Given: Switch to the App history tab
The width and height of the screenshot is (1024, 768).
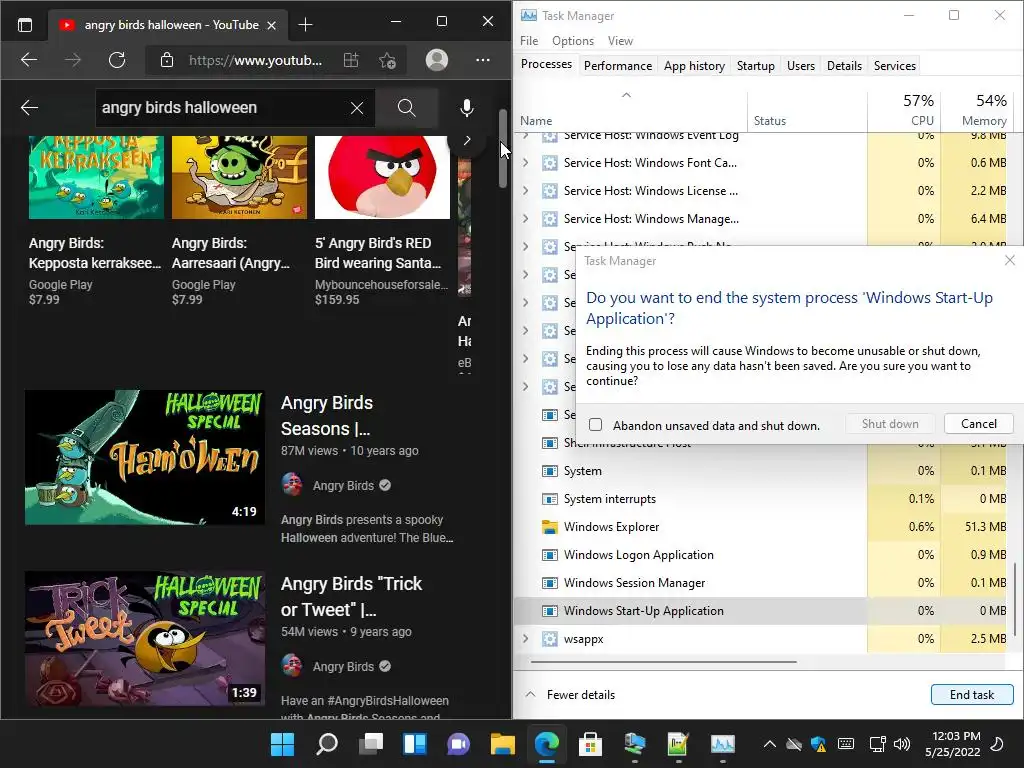Looking at the screenshot, I should coord(694,66).
